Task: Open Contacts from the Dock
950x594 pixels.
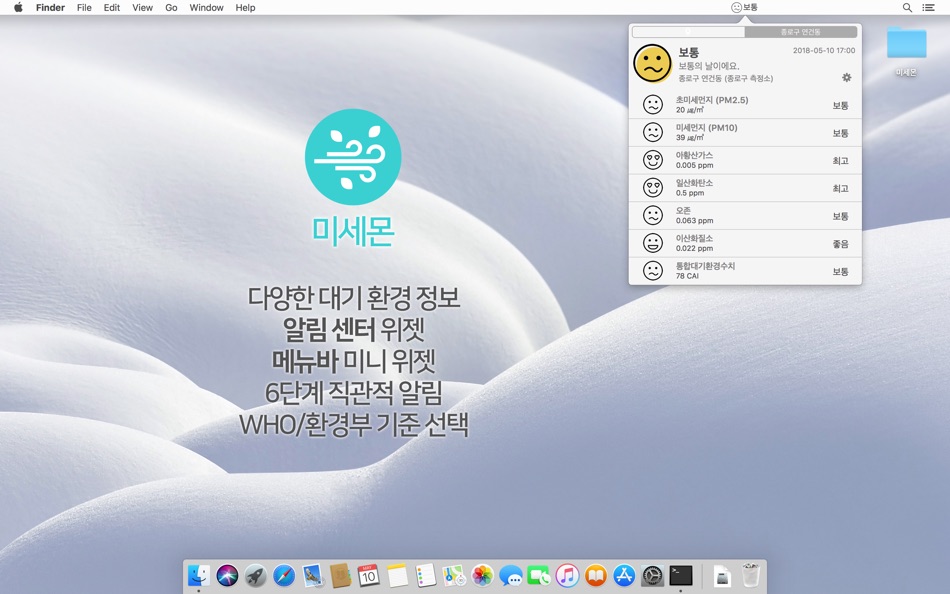Action: [340, 575]
